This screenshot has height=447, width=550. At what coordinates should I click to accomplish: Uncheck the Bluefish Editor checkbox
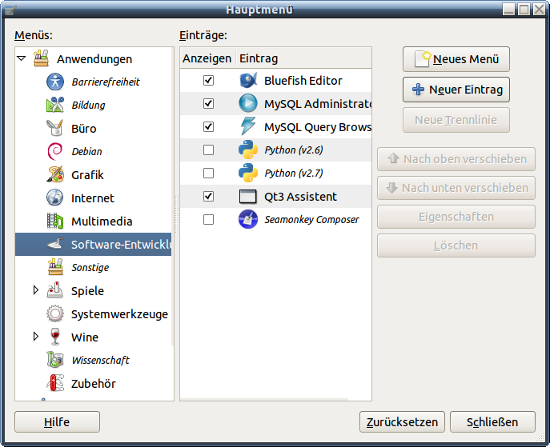(208, 80)
